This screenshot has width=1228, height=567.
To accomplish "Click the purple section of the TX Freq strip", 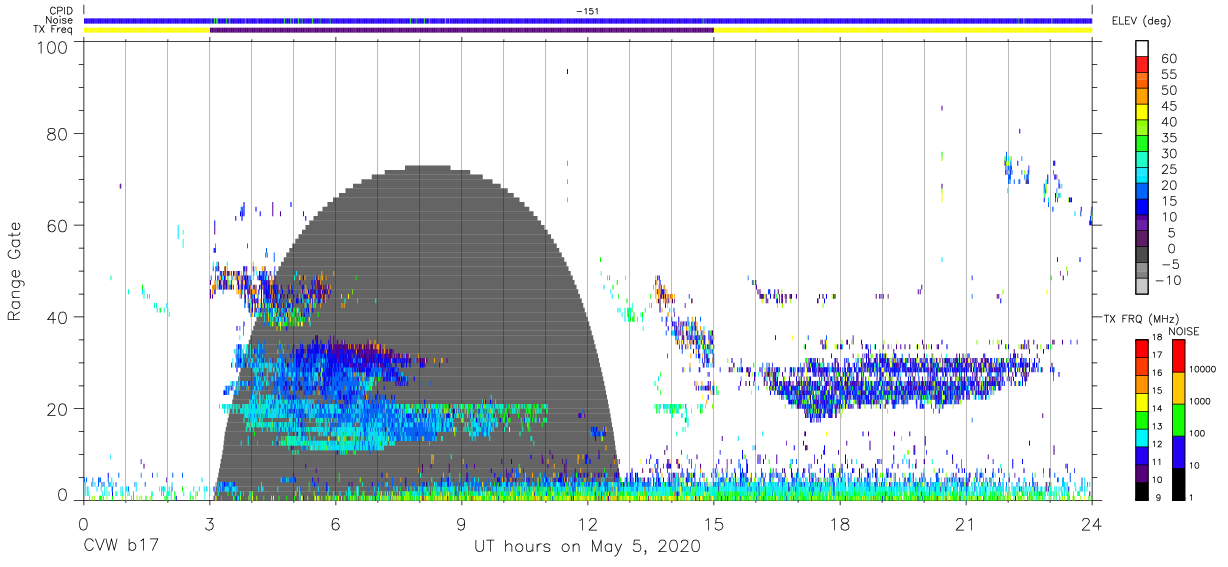I will click(461, 30).
